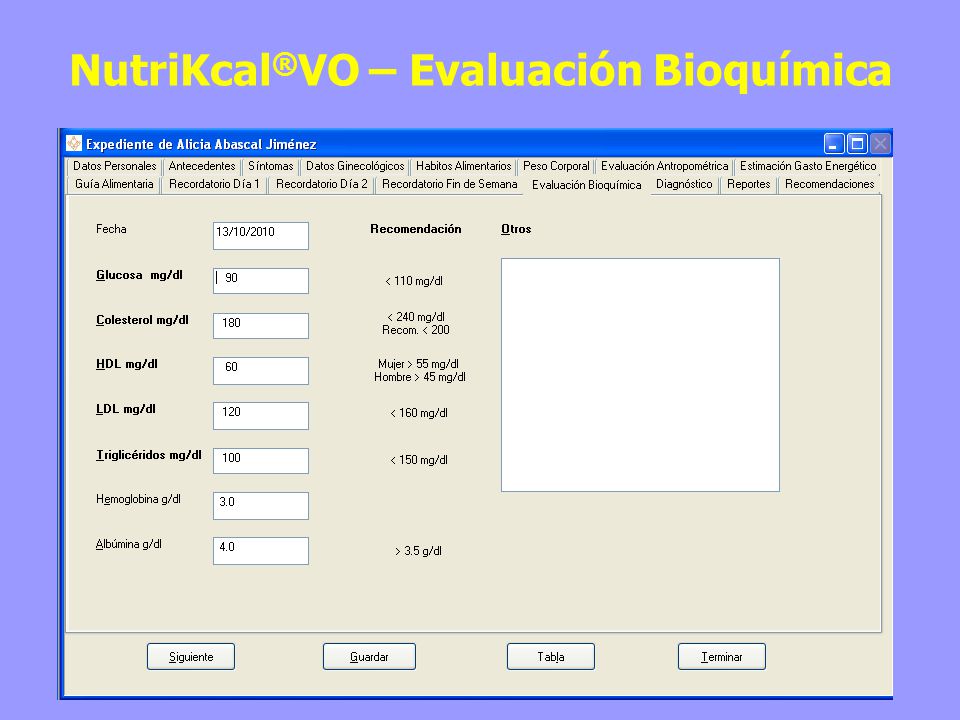The image size is (960, 720).
Task: Click the '> 3.5 g/dl' recommendation text
Action: point(418,551)
